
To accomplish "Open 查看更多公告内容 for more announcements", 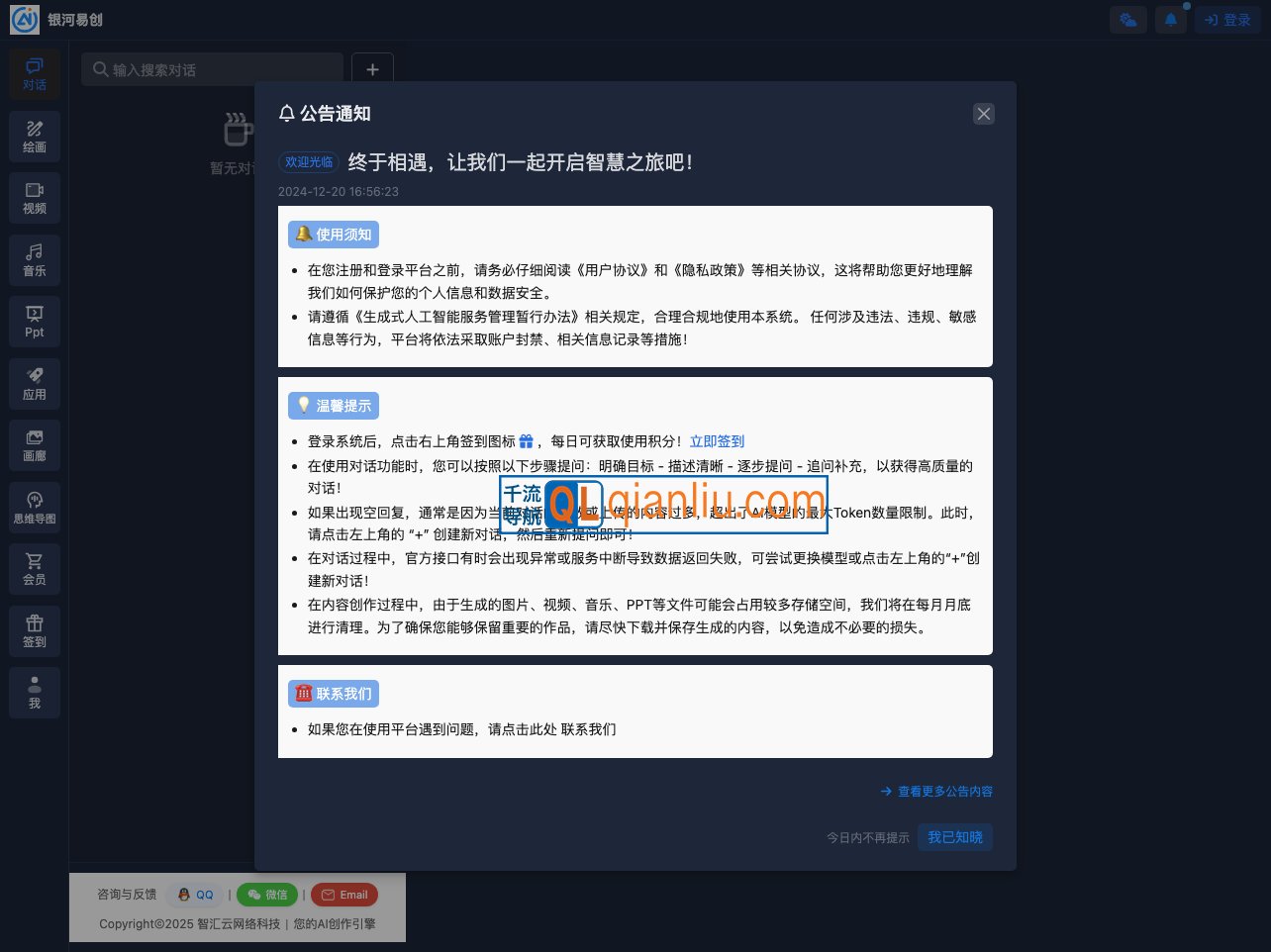I will pos(936,791).
